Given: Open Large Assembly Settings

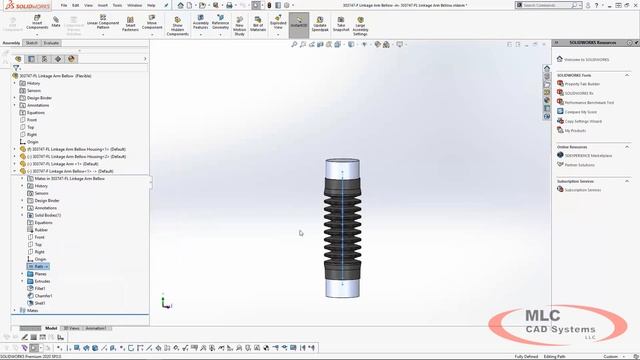Looking at the screenshot, I should [x=360, y=26].
